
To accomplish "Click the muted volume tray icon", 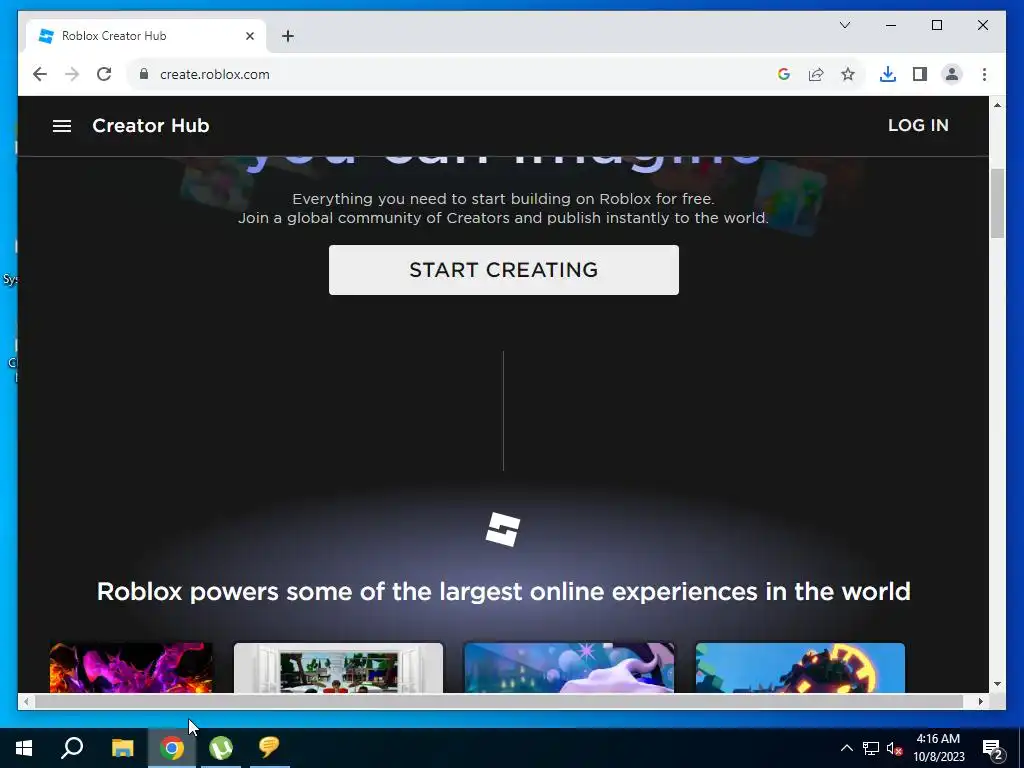I will [895, 748].
